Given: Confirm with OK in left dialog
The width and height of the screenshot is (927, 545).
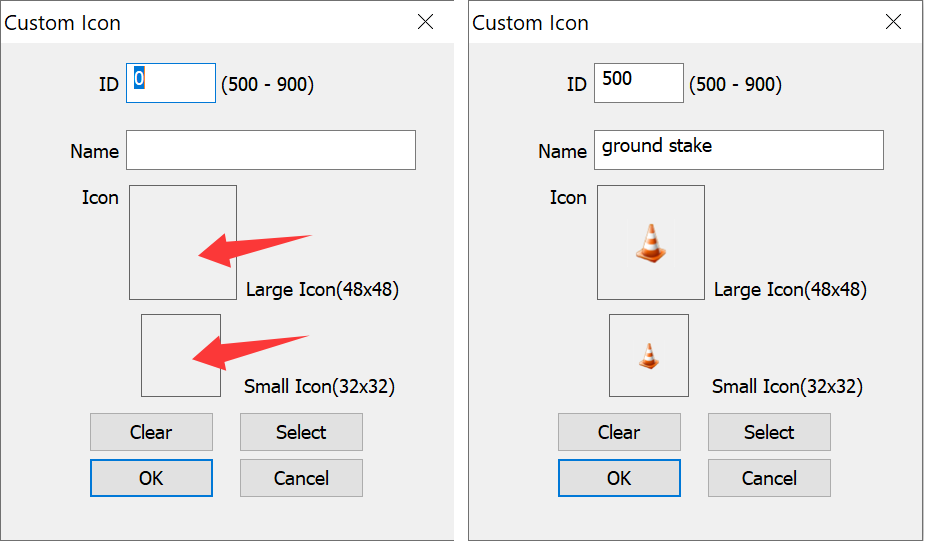Looking at the screenshot, I should point(151,478).
